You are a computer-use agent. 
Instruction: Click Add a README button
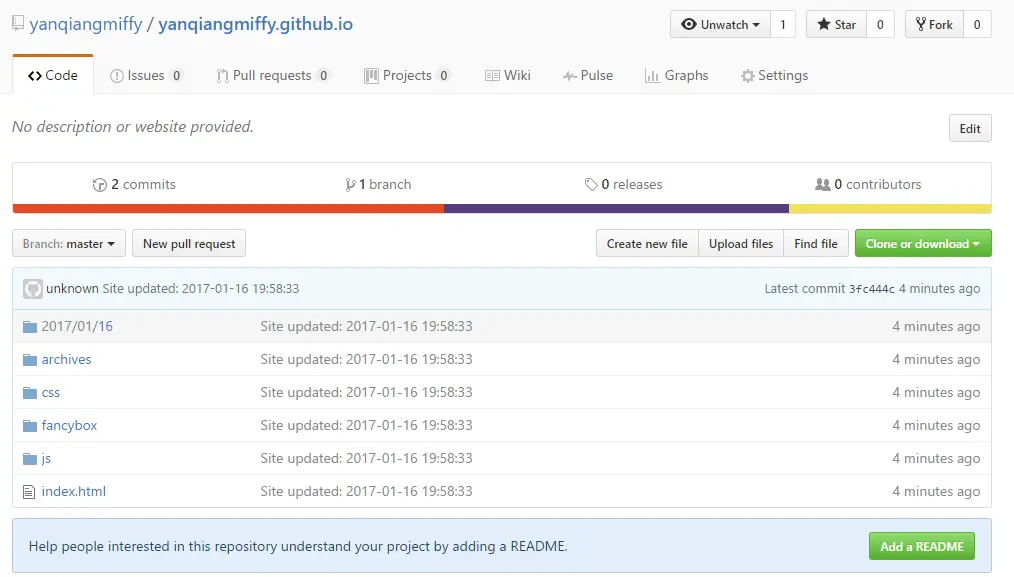922,547
